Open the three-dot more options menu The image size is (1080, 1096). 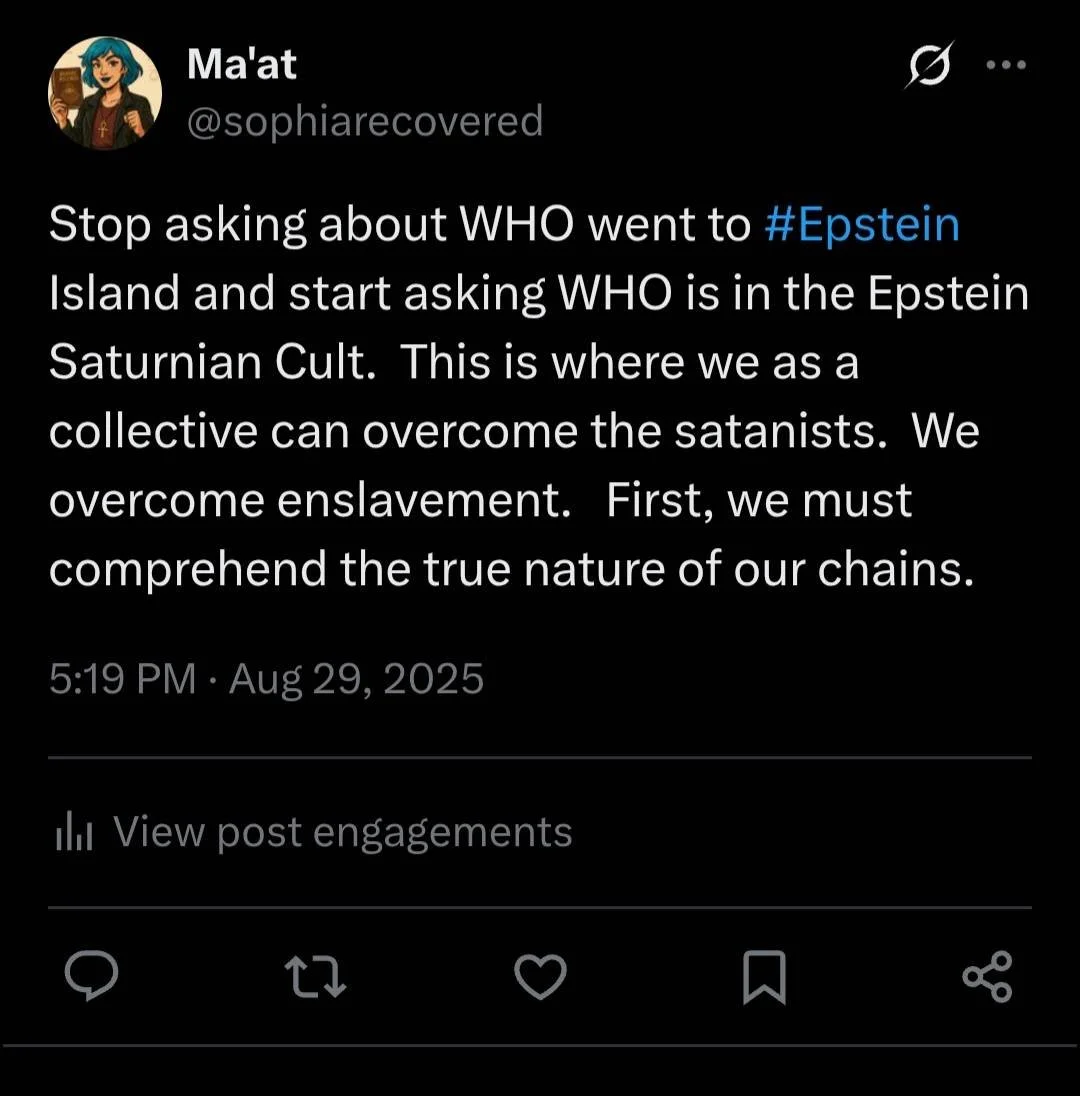[x=1006, y=66]
